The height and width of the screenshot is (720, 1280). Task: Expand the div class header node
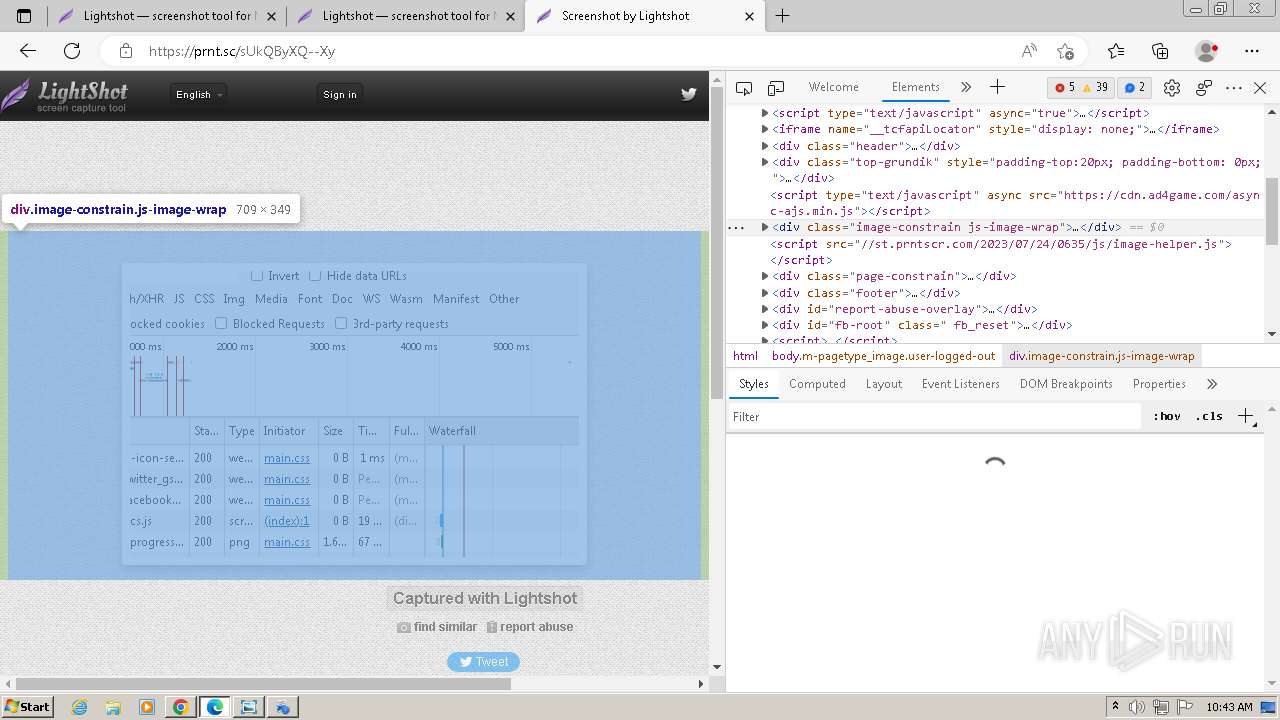(765, 146)
